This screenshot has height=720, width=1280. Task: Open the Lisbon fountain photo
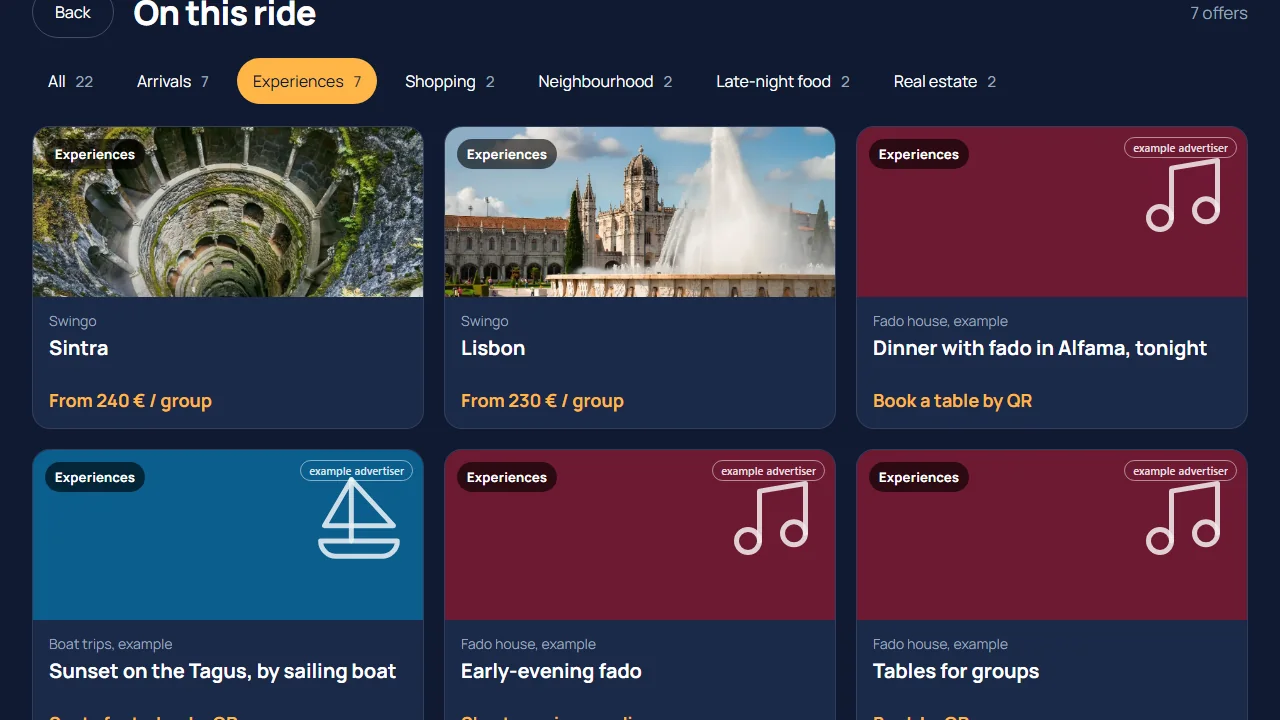point(640,212)
